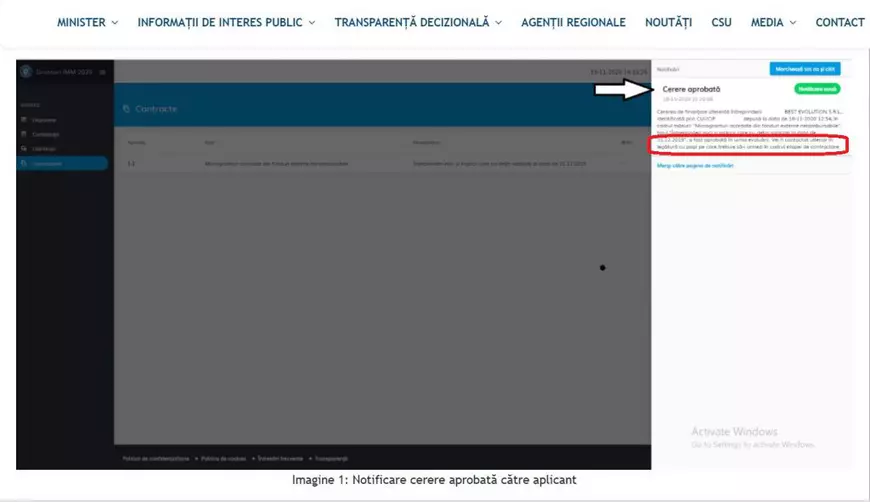
Task: Click the second sidebar item icon
Action: tap(25, 134)
